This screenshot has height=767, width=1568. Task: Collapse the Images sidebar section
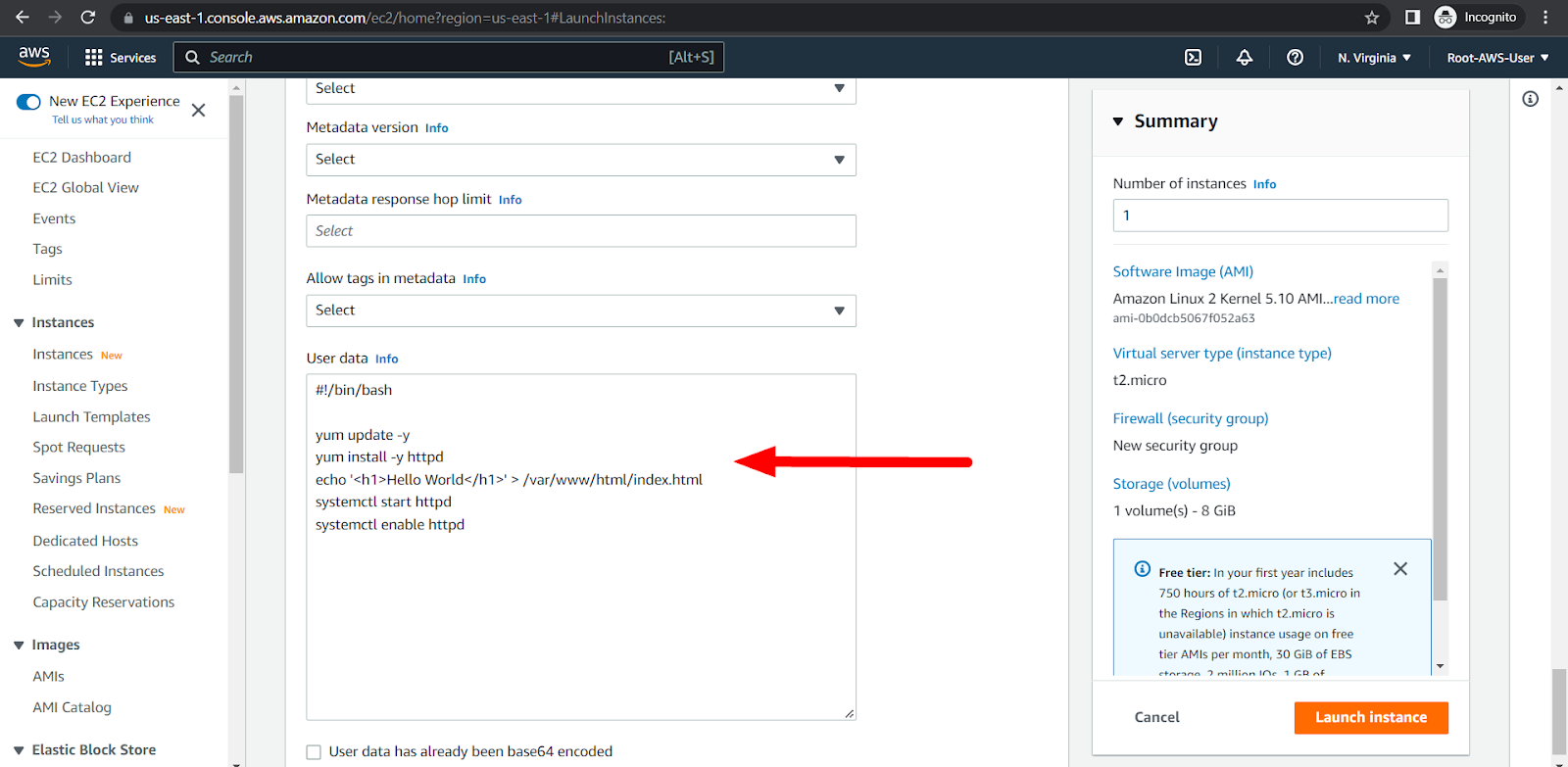coord(19,646)
